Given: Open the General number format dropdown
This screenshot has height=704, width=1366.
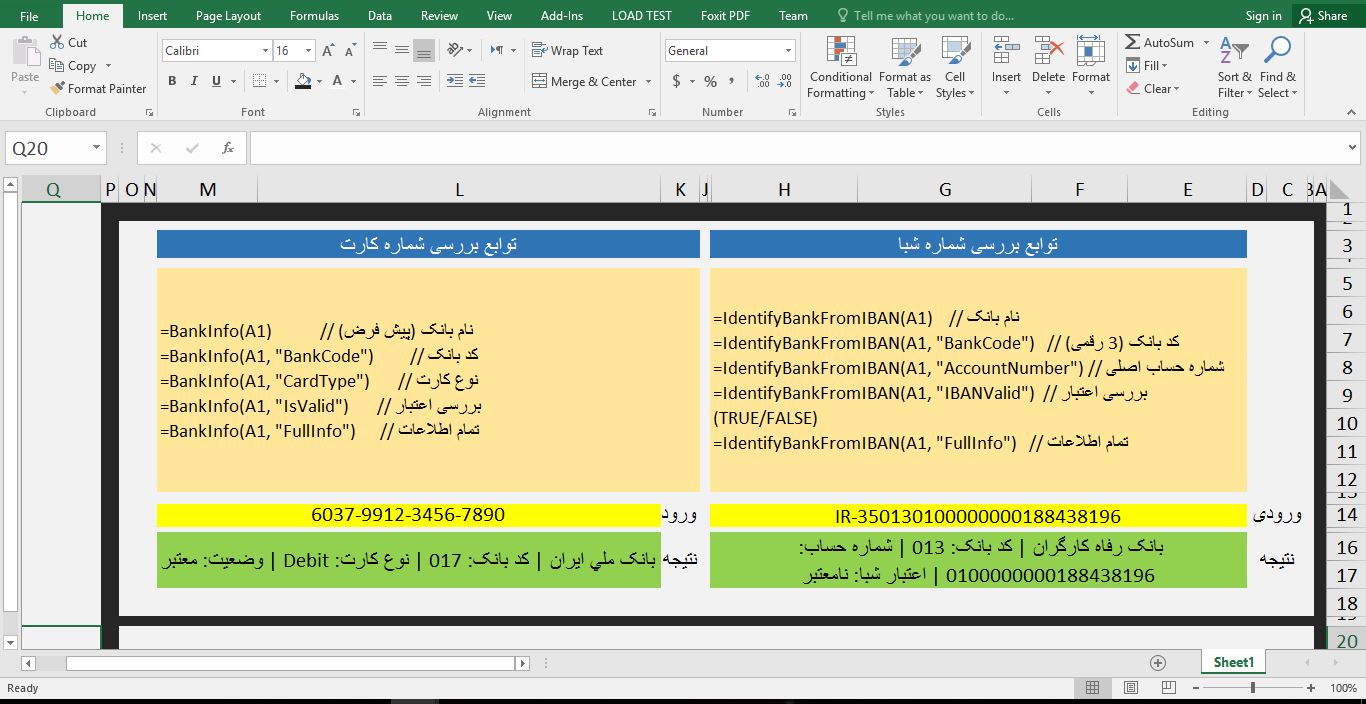Looking at the screenshot, I should tap(789, 50).
